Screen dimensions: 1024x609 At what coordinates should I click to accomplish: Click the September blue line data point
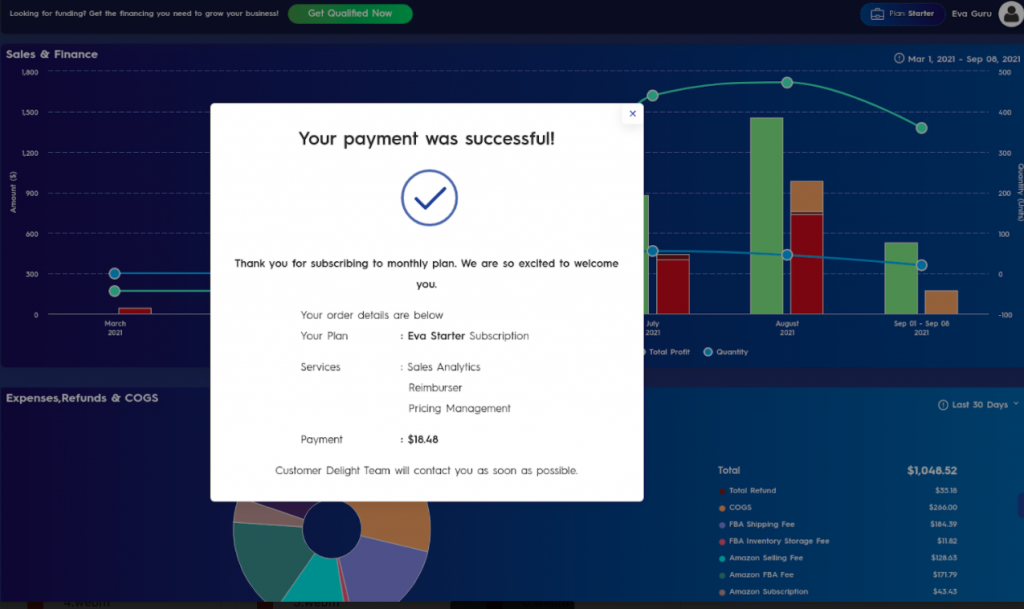(921, 265)
